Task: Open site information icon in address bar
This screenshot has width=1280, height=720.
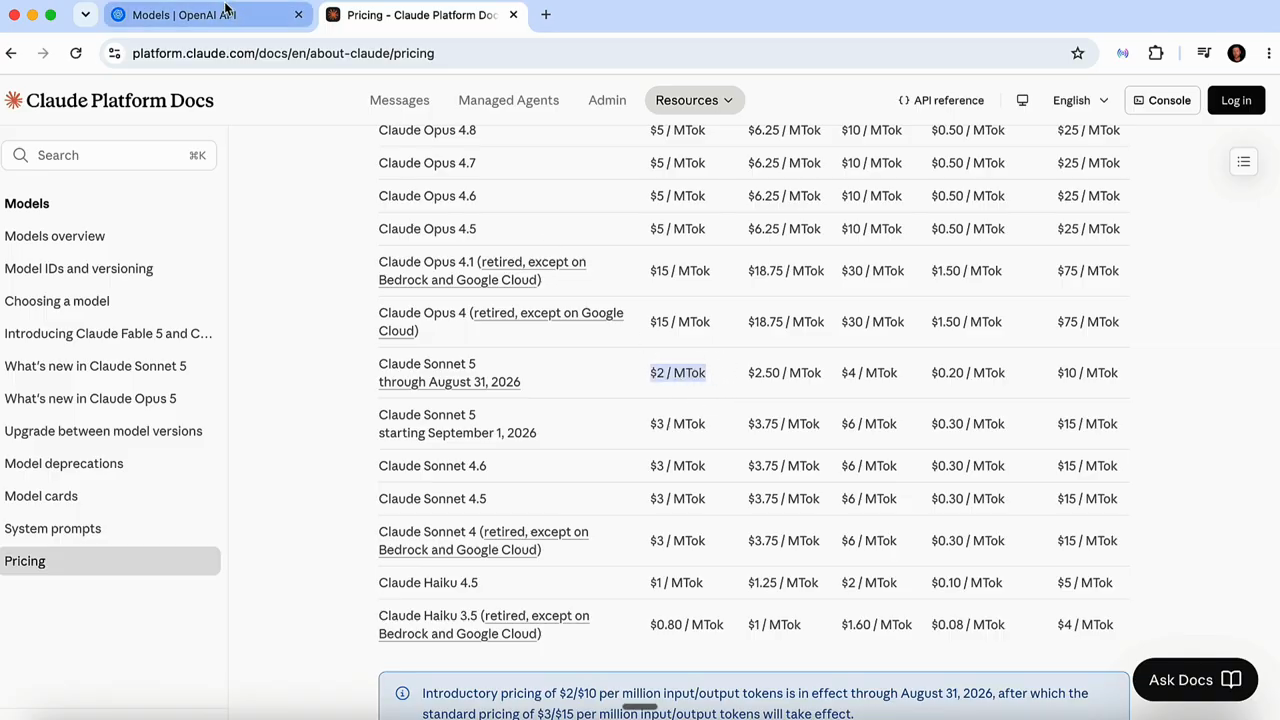Action: pos(114,53)
